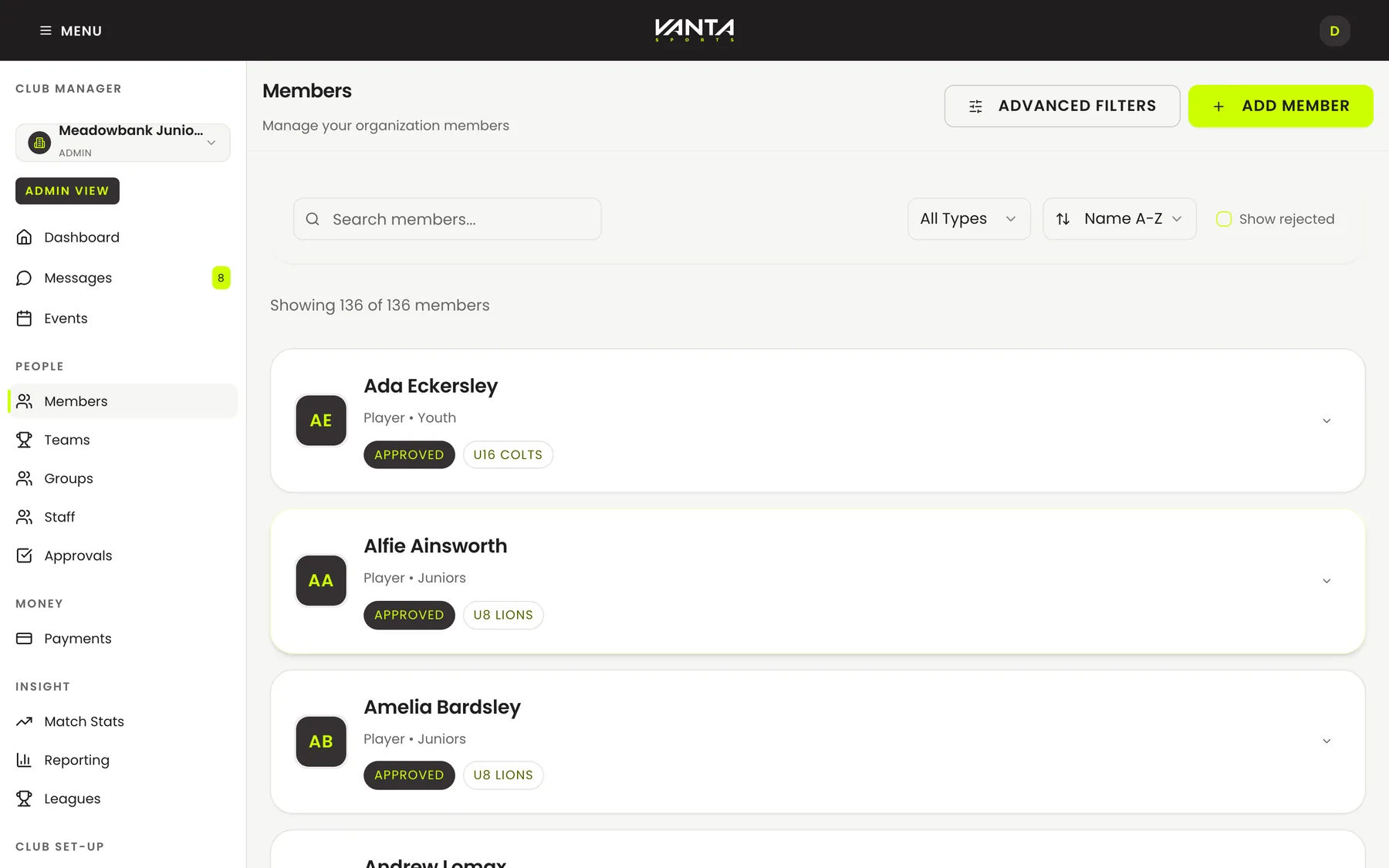Click the Teams trophy icon

(x=25, y=440)
